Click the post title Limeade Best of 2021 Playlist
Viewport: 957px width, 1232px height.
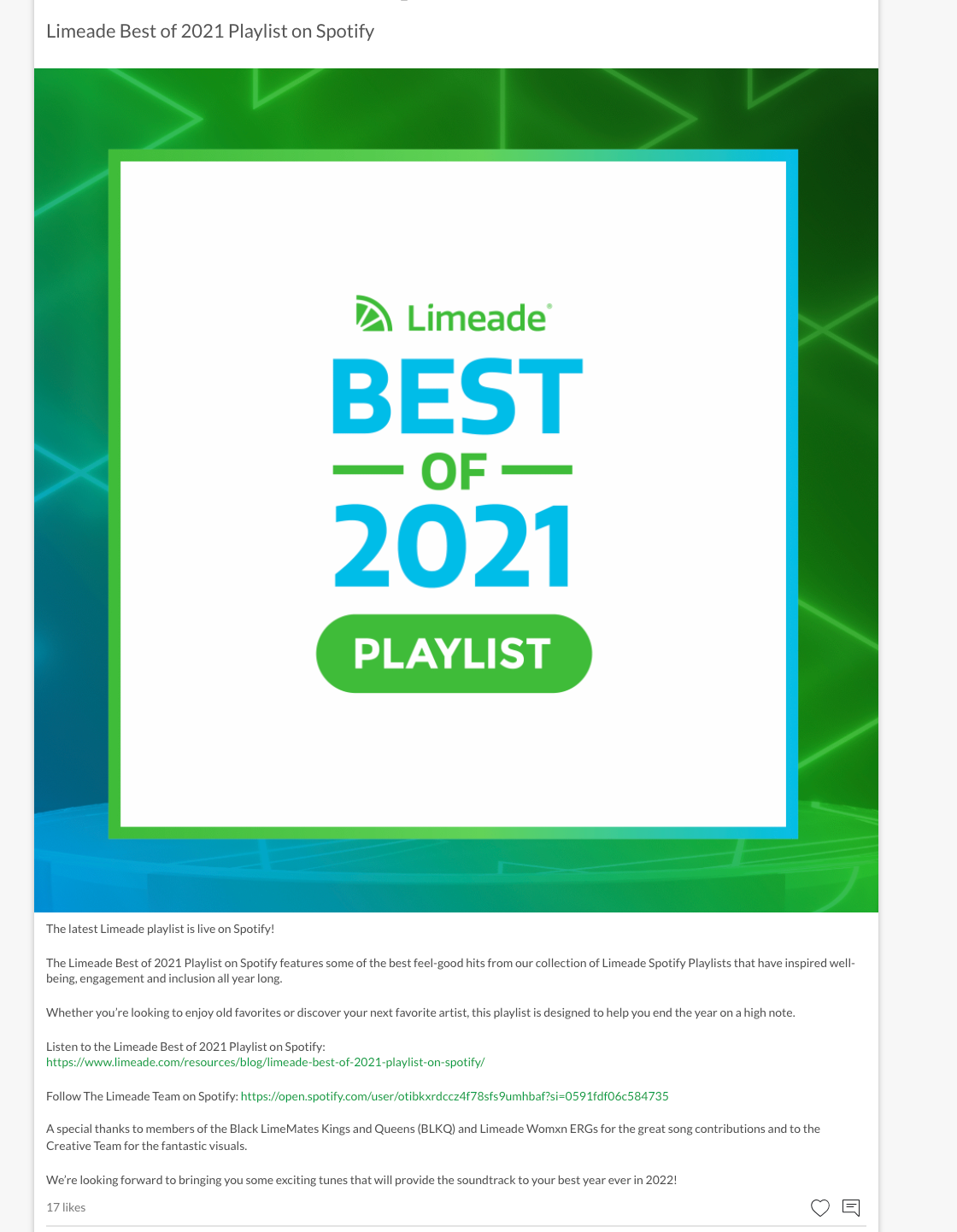[210, 32]
